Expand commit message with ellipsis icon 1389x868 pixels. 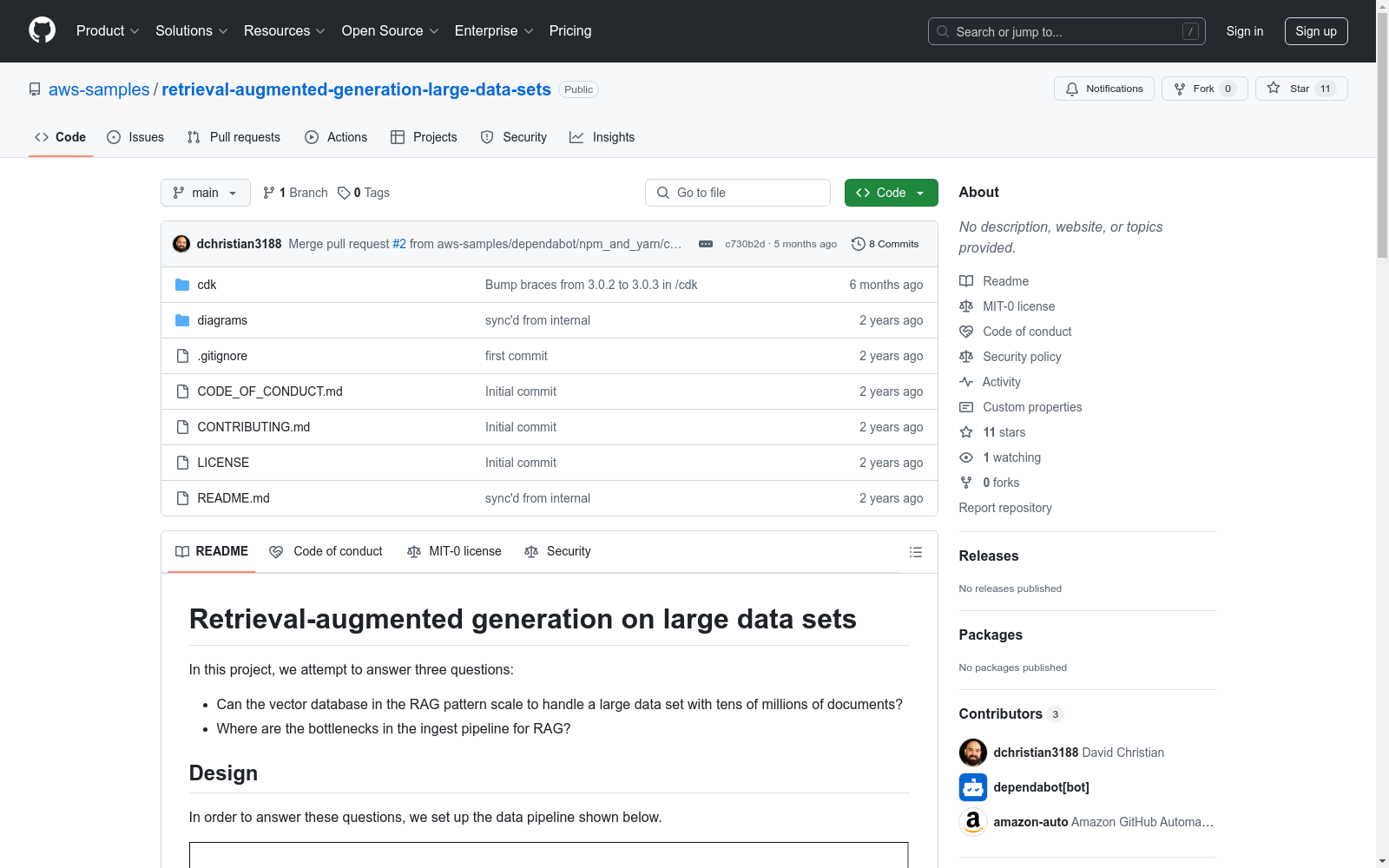706,244
